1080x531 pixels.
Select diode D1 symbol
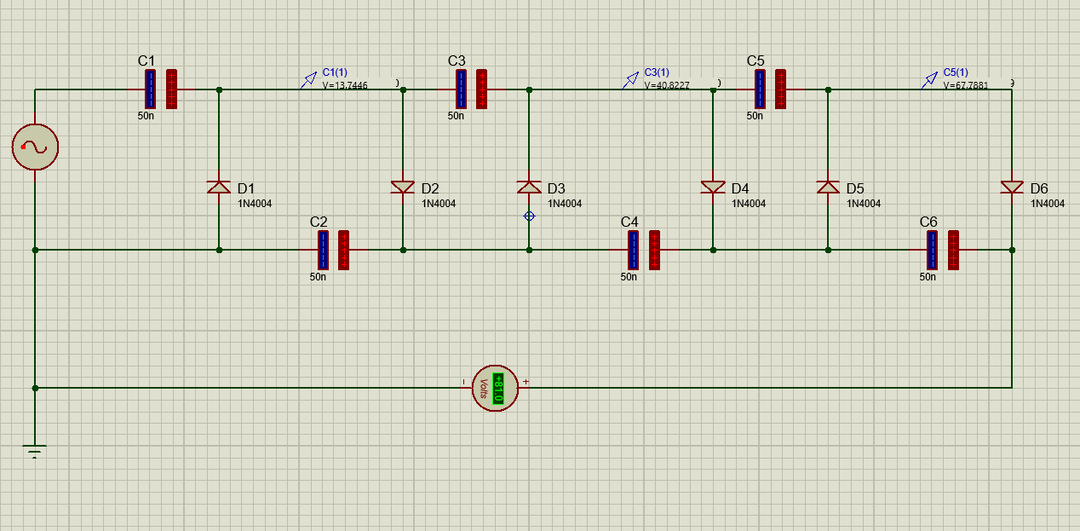pos(219,187)
